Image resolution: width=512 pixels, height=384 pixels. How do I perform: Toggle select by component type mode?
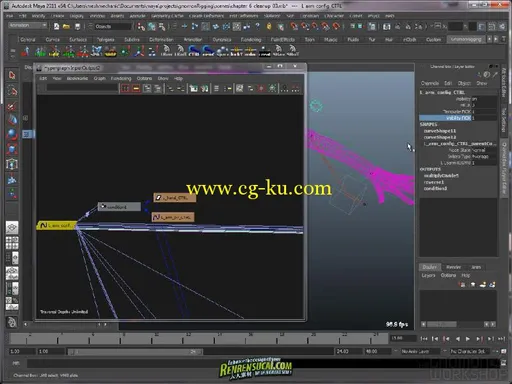click(x=162, y=26)
